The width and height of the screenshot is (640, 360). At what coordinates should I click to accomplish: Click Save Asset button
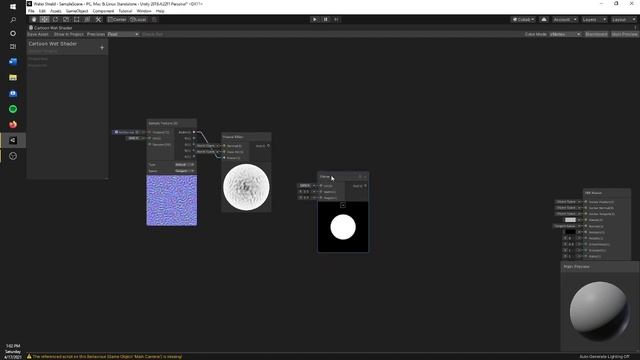(x=38, y=34)
